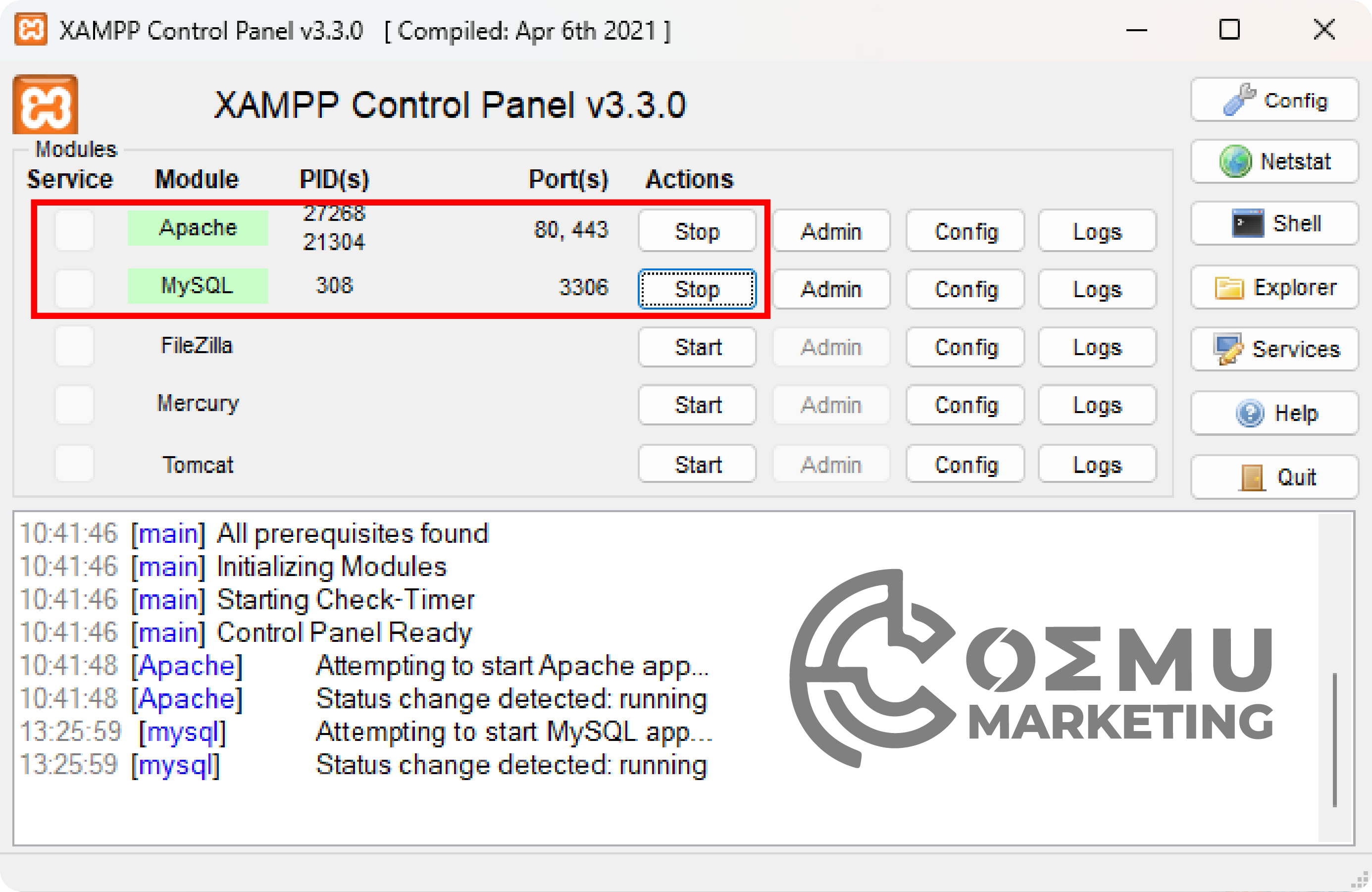Minimize the XAMPP Control Panel window
1372x892 pixels.
click(1136, 30)
